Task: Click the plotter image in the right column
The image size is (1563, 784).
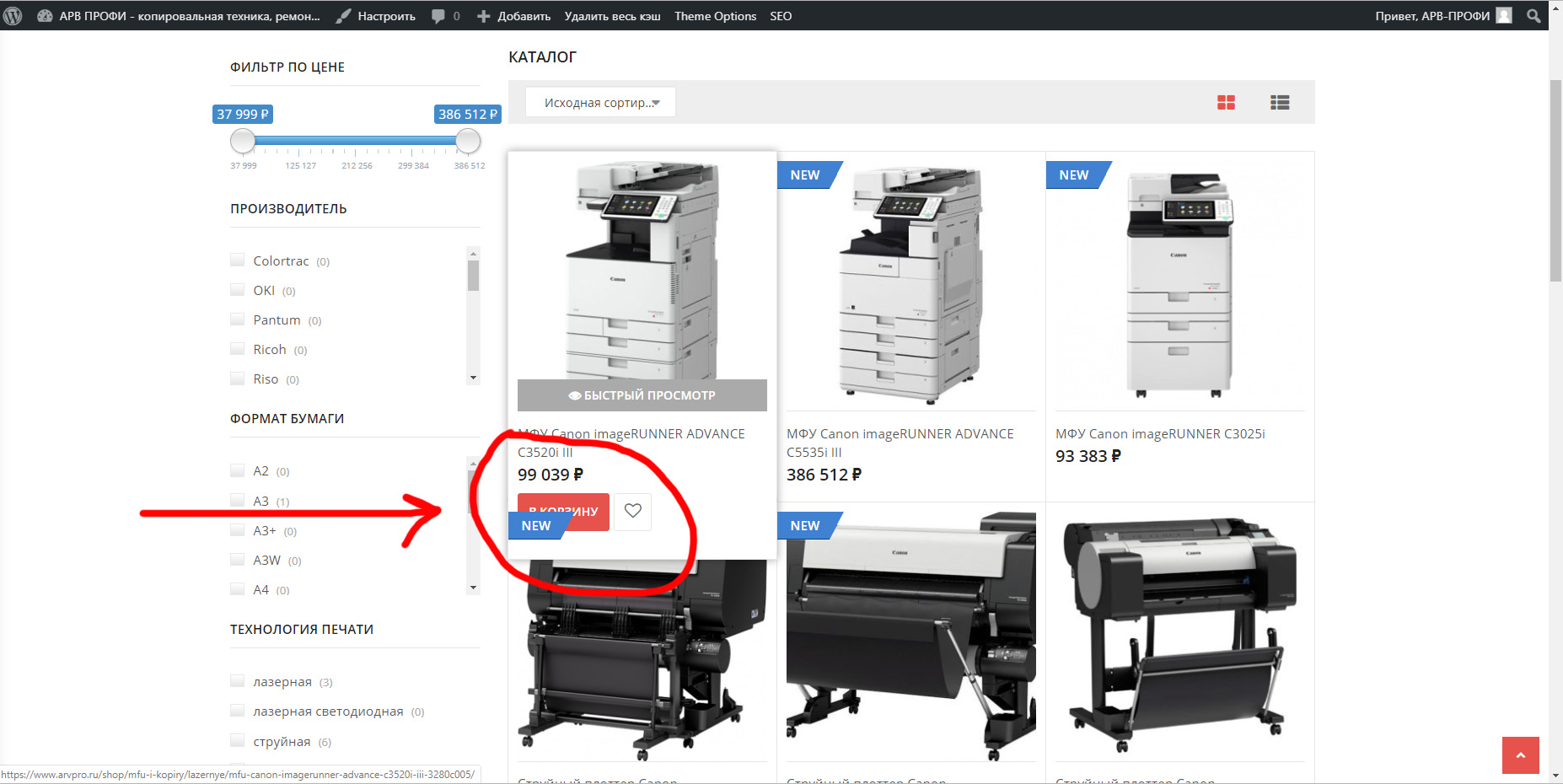Action: point(1180,636)
